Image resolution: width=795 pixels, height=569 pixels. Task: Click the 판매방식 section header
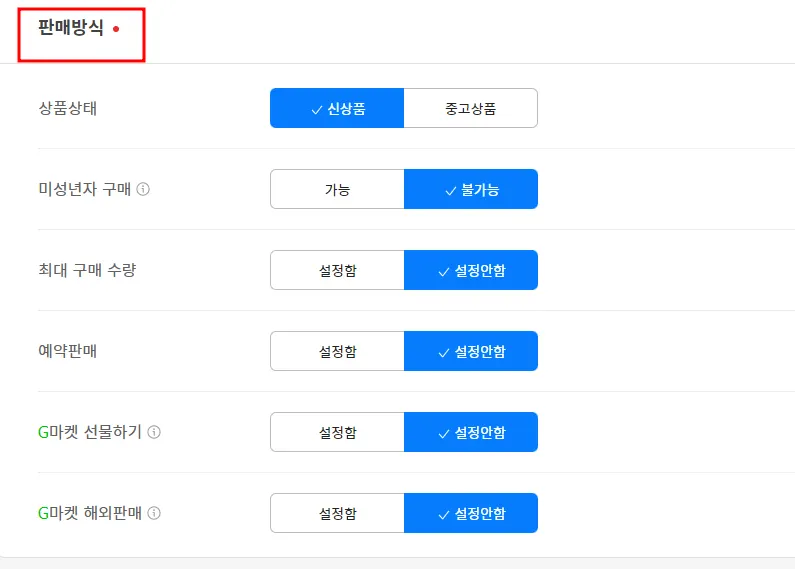click(x=71, y=28)
